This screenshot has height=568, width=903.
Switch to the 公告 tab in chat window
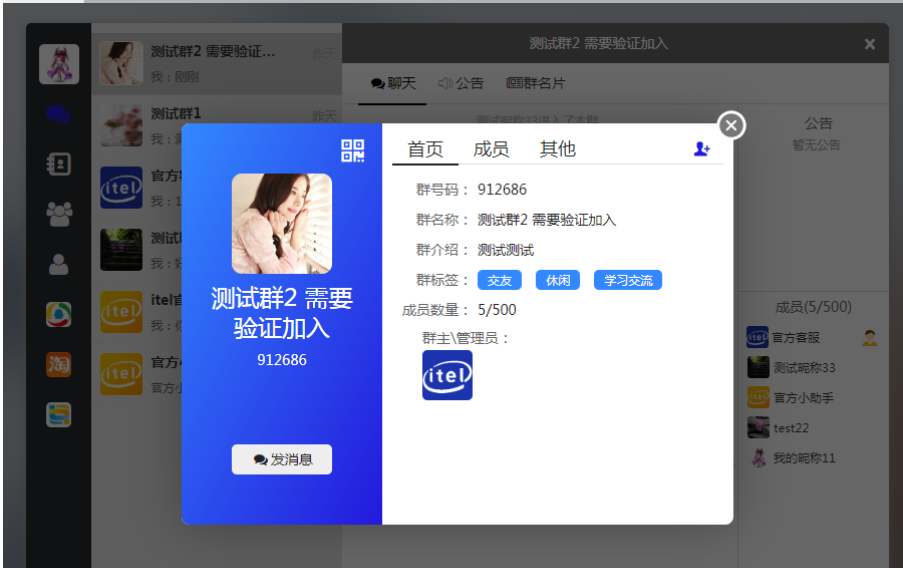coord(461,84)
